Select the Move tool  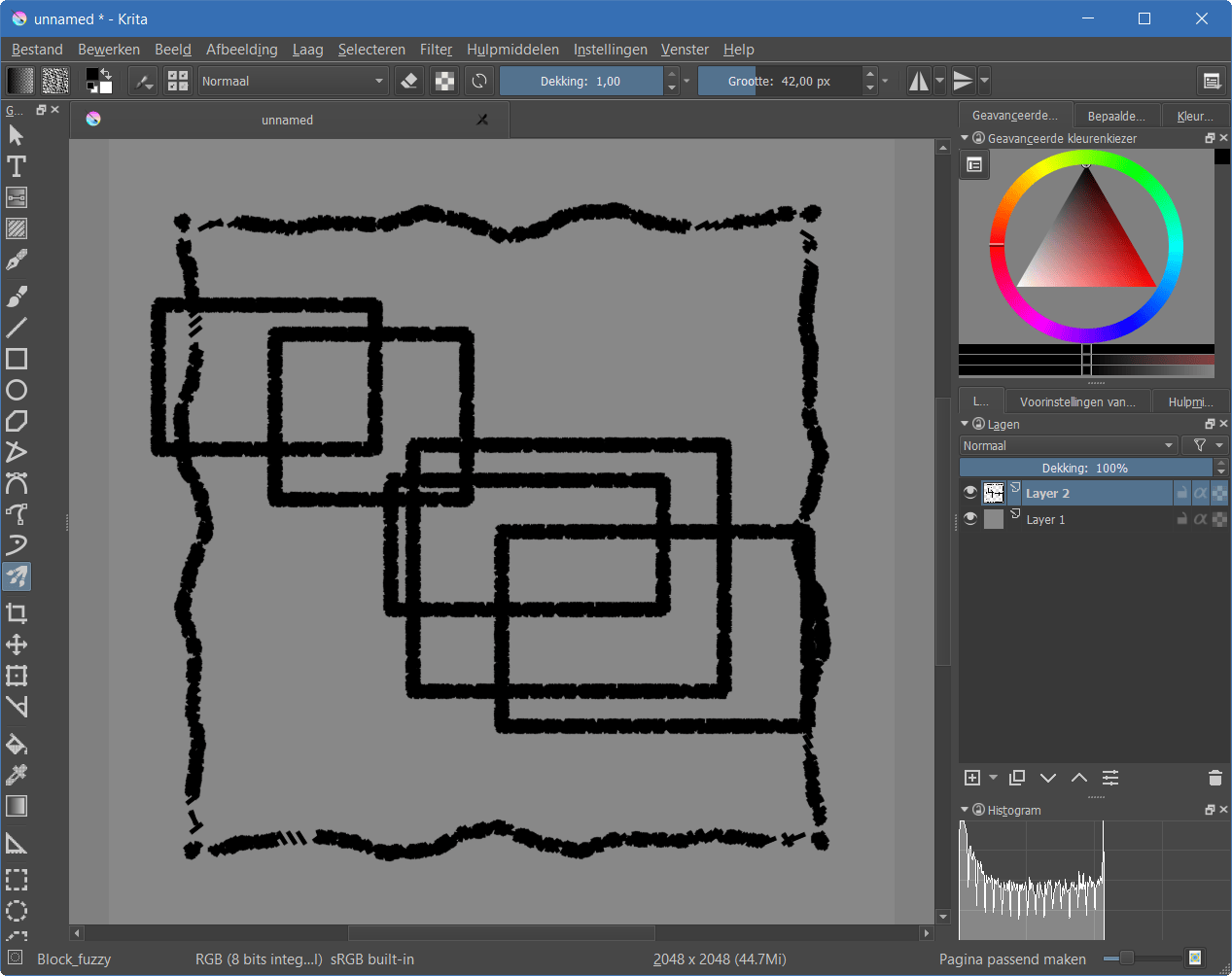coord(17,644)
